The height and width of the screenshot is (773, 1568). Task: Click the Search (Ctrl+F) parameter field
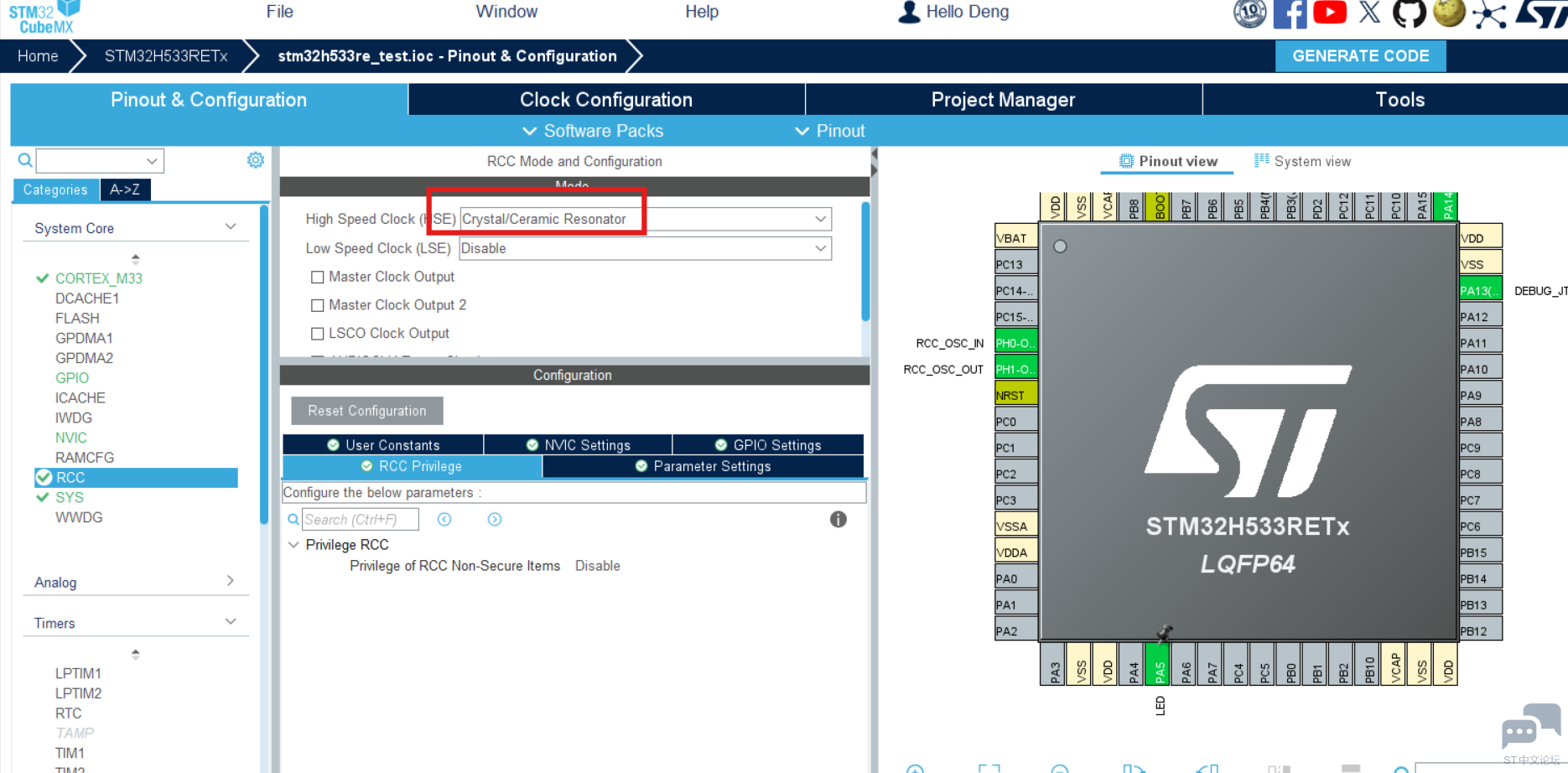point(361,520)
